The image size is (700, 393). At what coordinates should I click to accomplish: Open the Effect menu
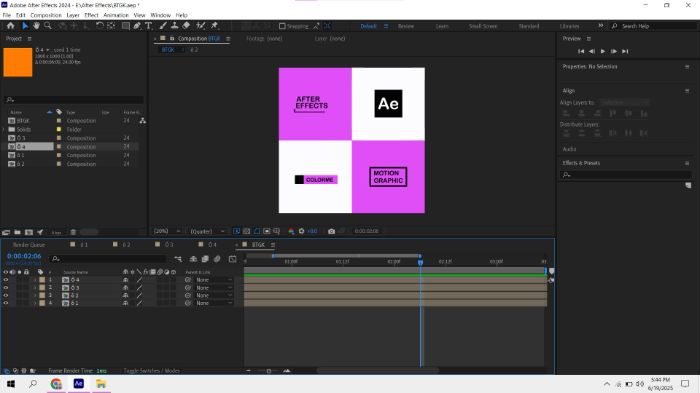coord(91,15)
